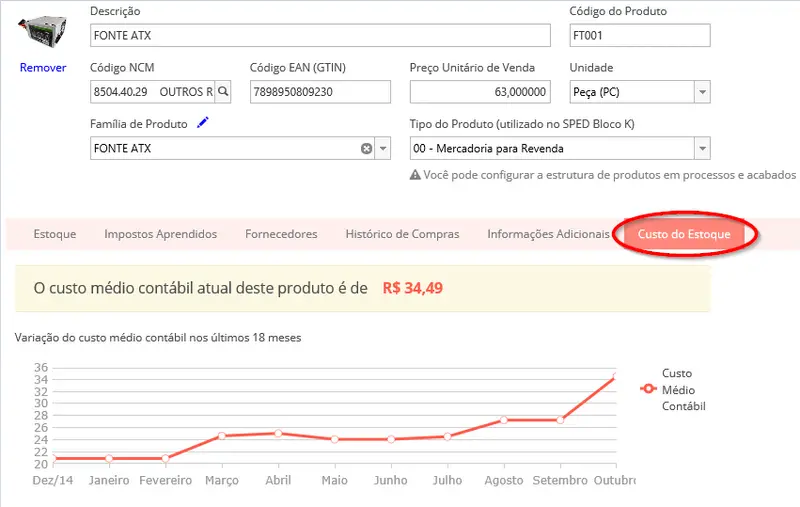Screen dimensions: 800x507
Task: Focus the Descrição field containing FONTE ATX
Action: 320,36
